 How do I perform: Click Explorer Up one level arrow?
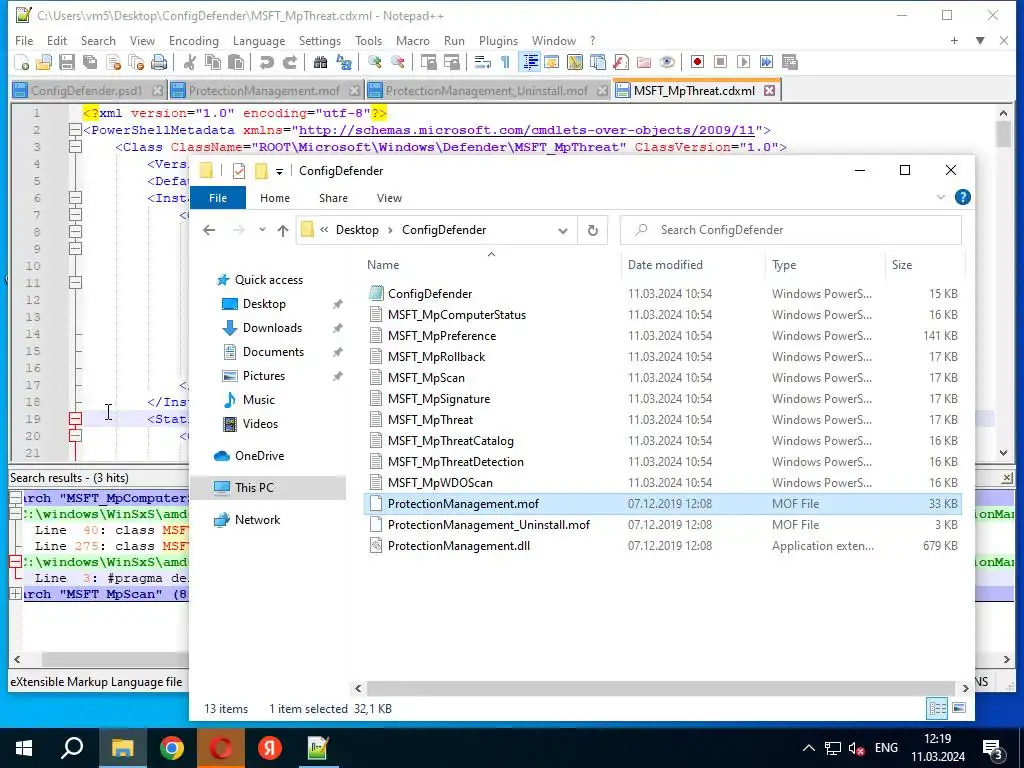(283, 230)
